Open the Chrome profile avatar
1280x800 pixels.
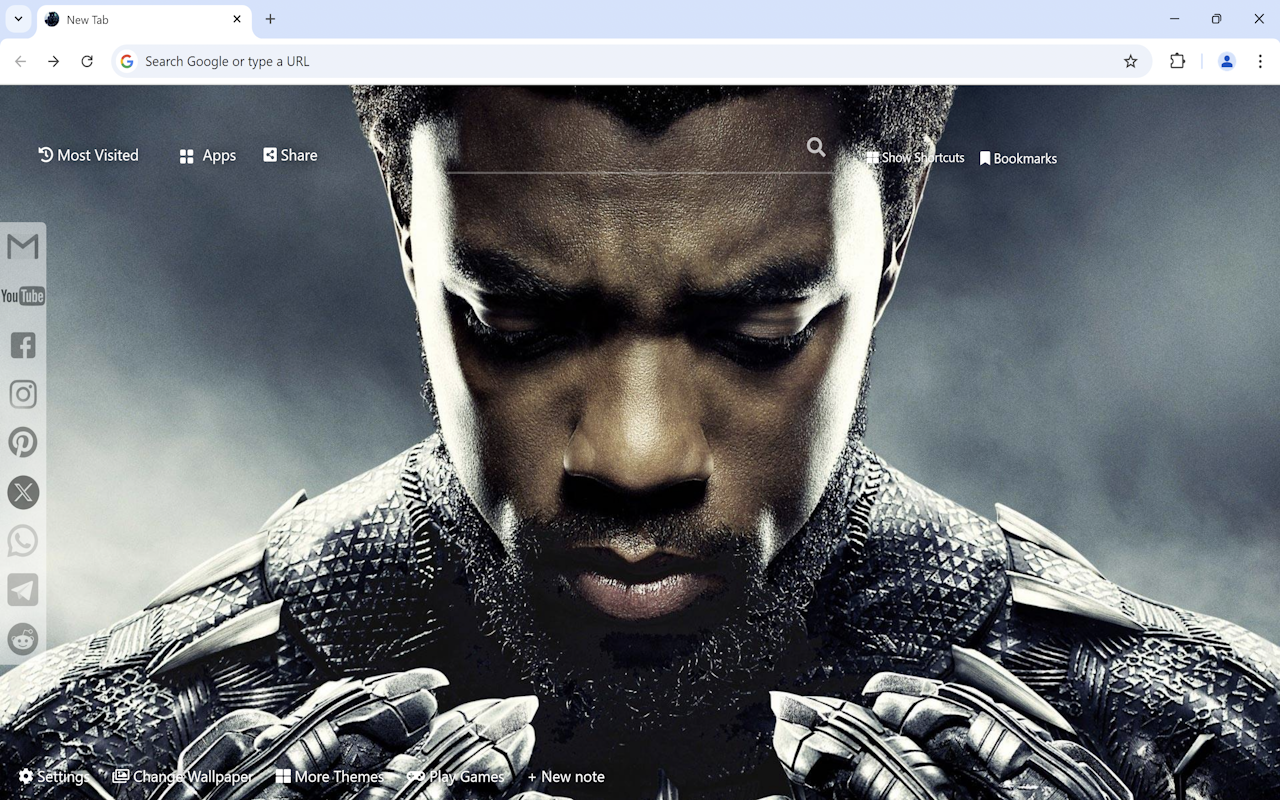coord(1226,61)
